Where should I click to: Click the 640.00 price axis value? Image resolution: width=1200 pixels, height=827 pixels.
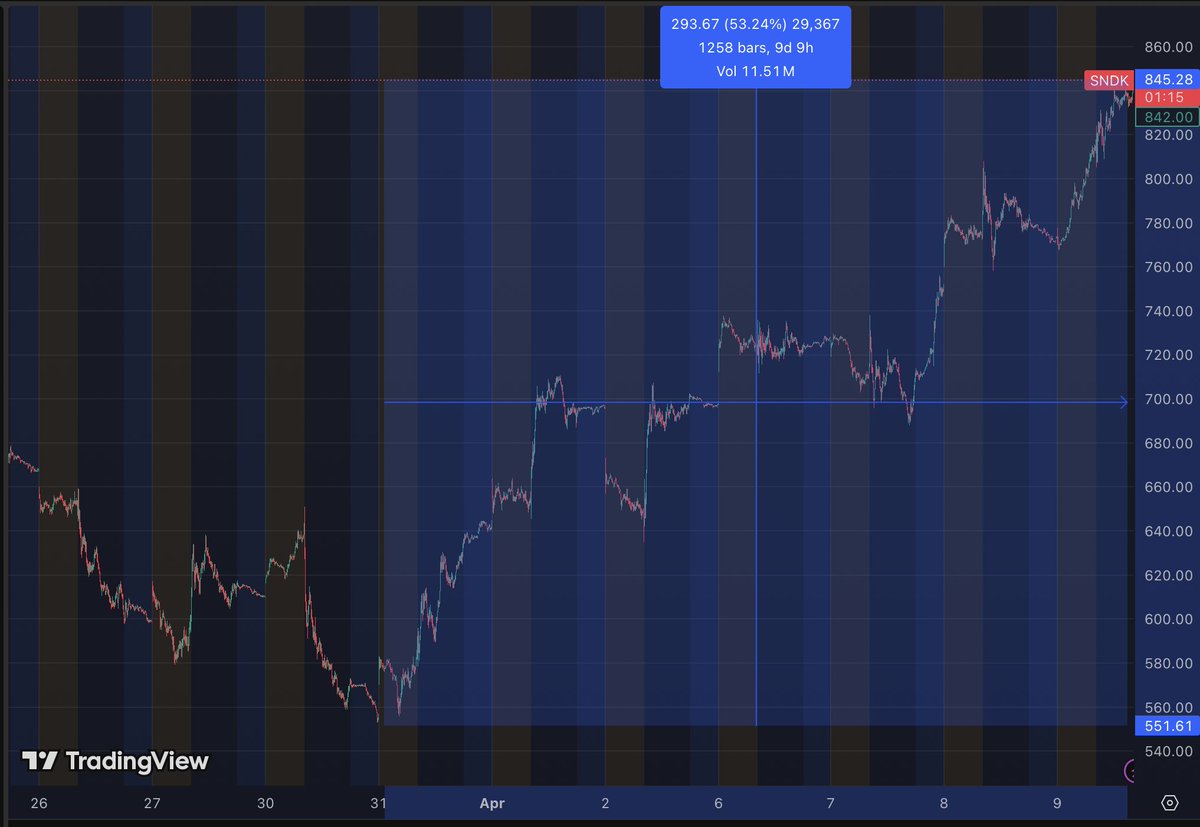tap(1167, 531)
